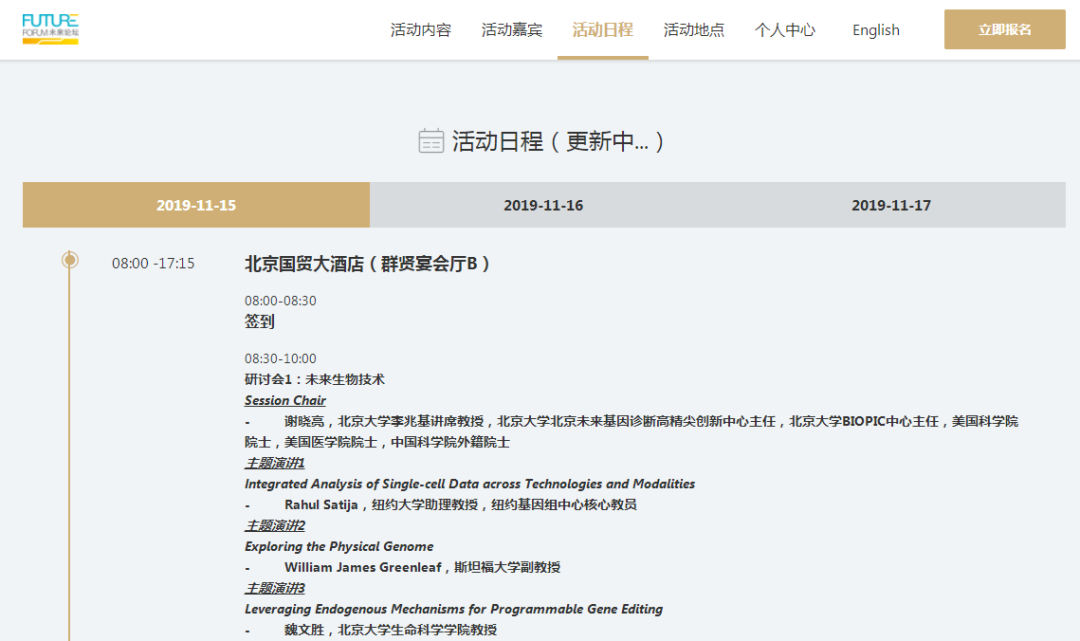1080x641 pixels.
Task: Open the 活动嘉宾 menu item
Action: pyautogui.click(x=512, y=30)
